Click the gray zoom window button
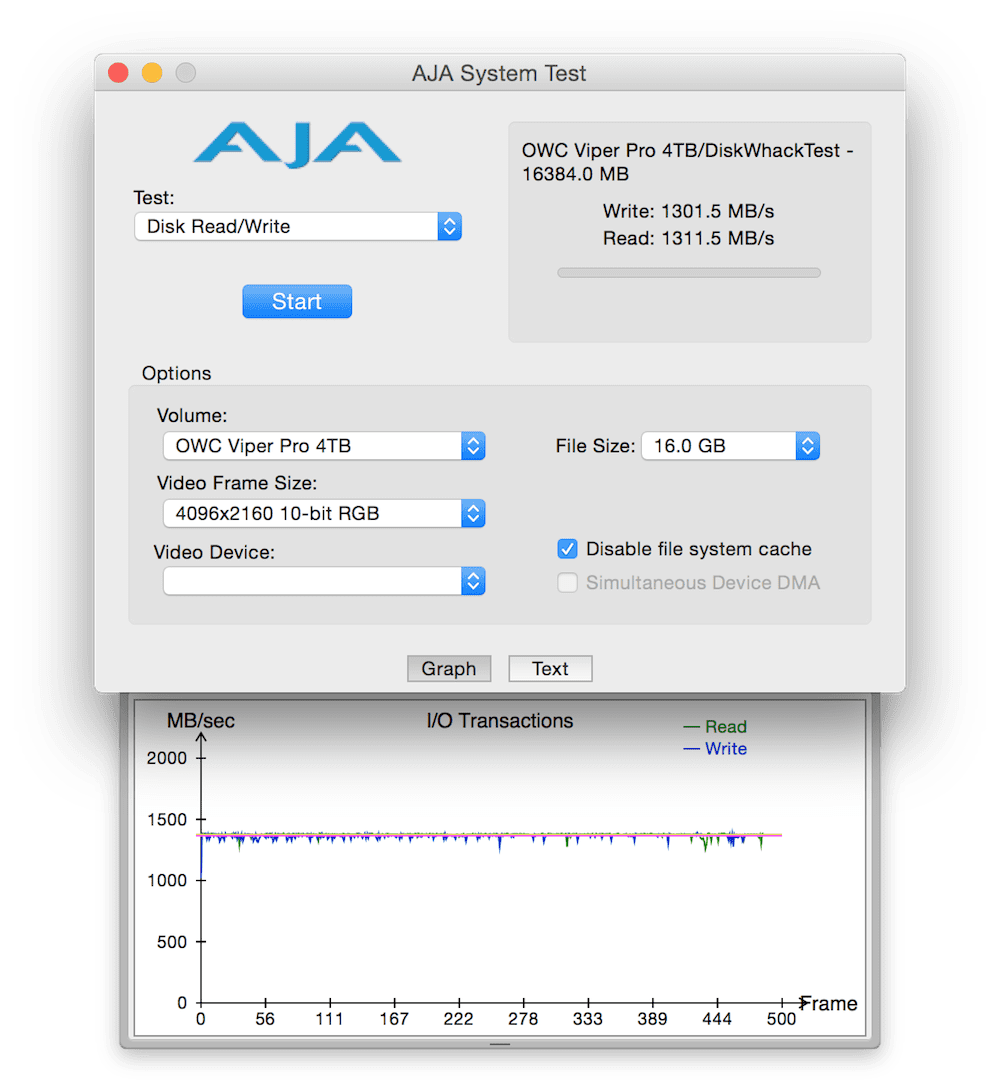Viewport: 1000px width, 1084px height. point(185,73)
